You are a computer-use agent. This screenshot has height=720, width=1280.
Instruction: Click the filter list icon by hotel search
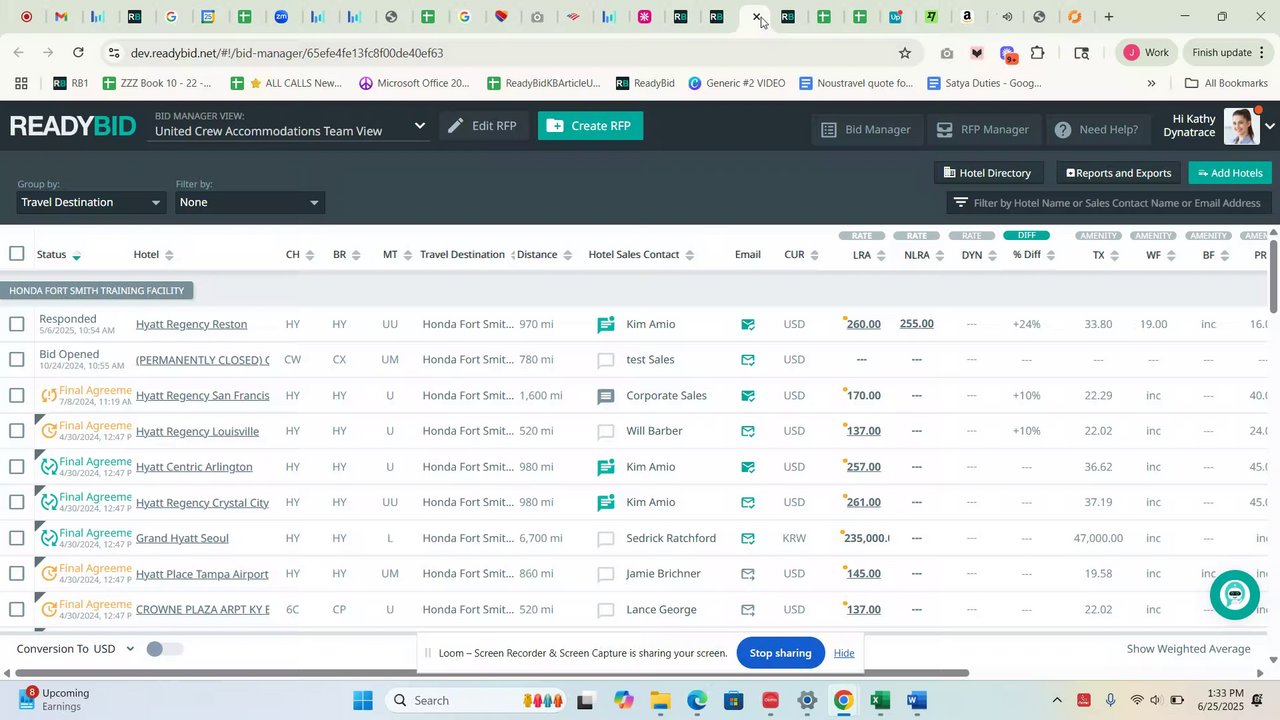coord(961,203)
